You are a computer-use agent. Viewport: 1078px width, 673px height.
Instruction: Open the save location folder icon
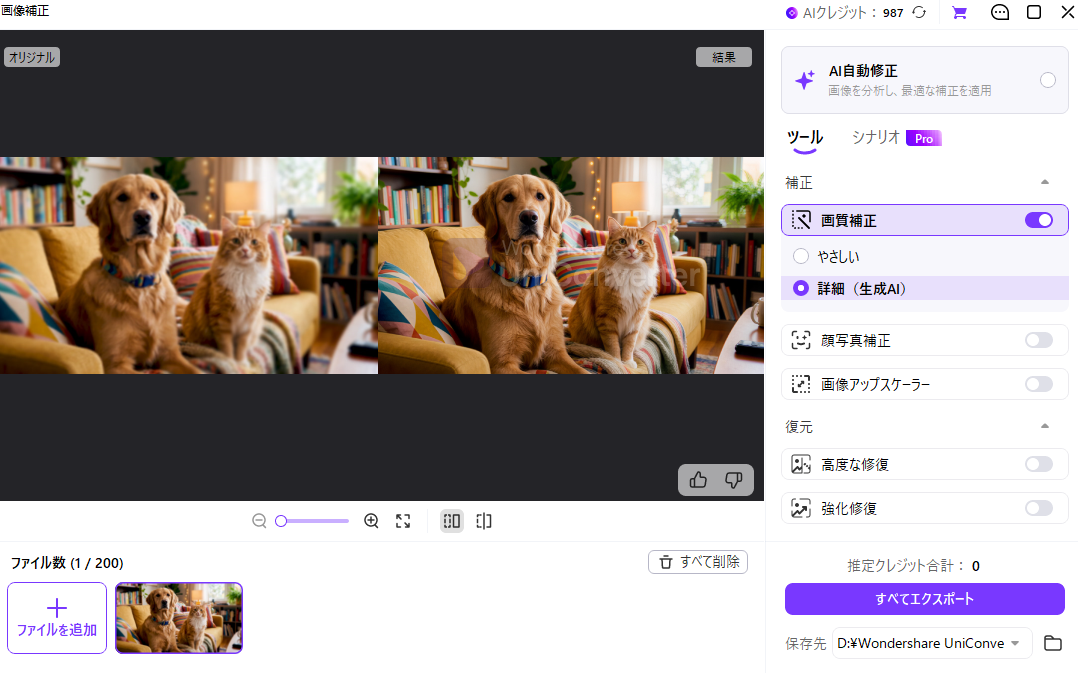(1053, 643)
